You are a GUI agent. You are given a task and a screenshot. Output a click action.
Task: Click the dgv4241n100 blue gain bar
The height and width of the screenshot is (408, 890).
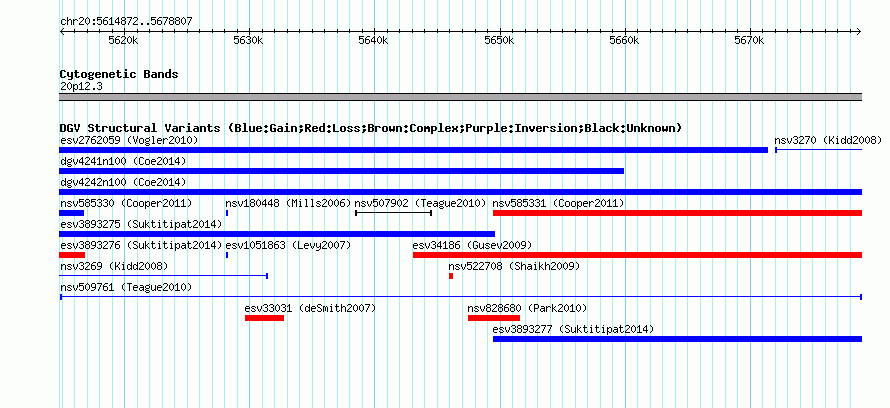342,171
